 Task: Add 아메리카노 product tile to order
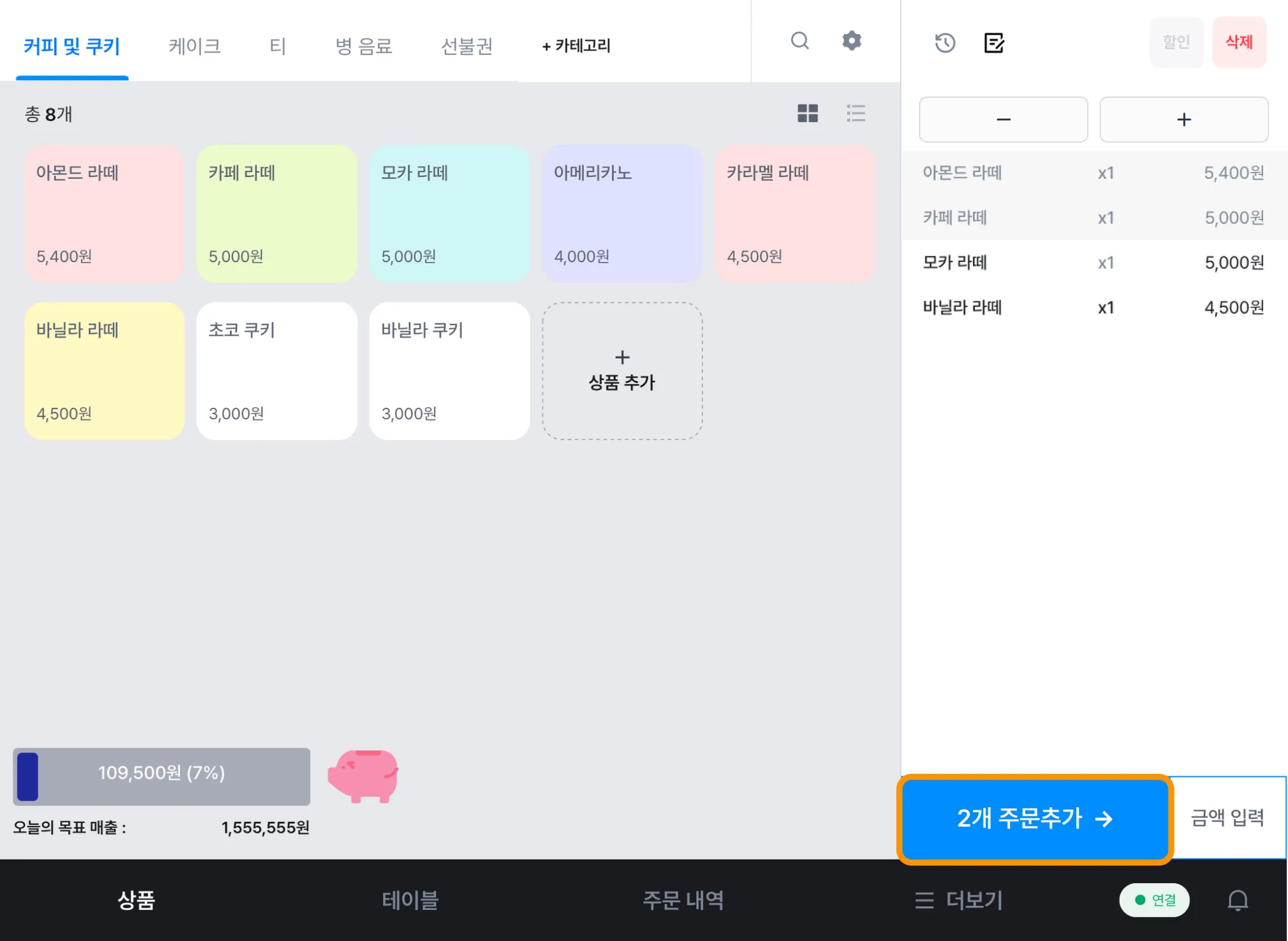[x=622, y=214]
